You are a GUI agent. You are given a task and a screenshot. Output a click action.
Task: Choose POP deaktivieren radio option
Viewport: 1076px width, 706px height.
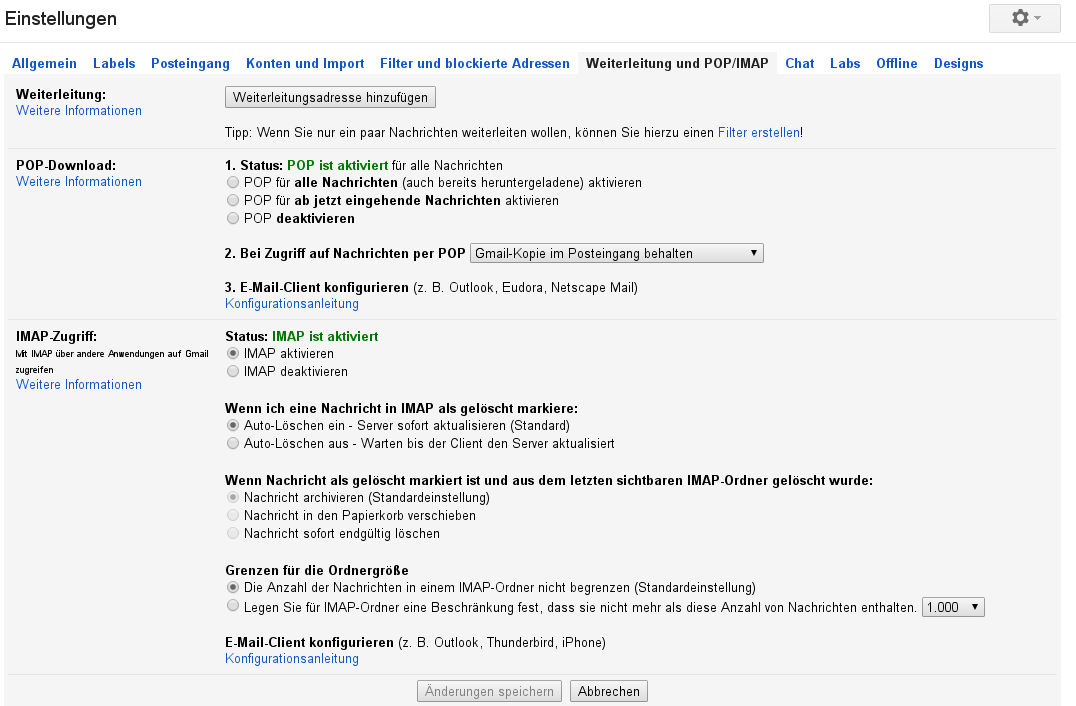pos(233,218)
